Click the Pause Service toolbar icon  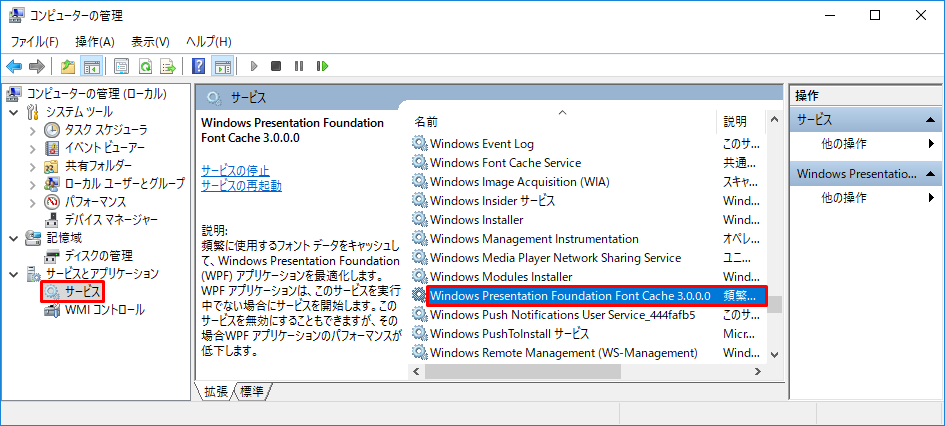point(299,66)
